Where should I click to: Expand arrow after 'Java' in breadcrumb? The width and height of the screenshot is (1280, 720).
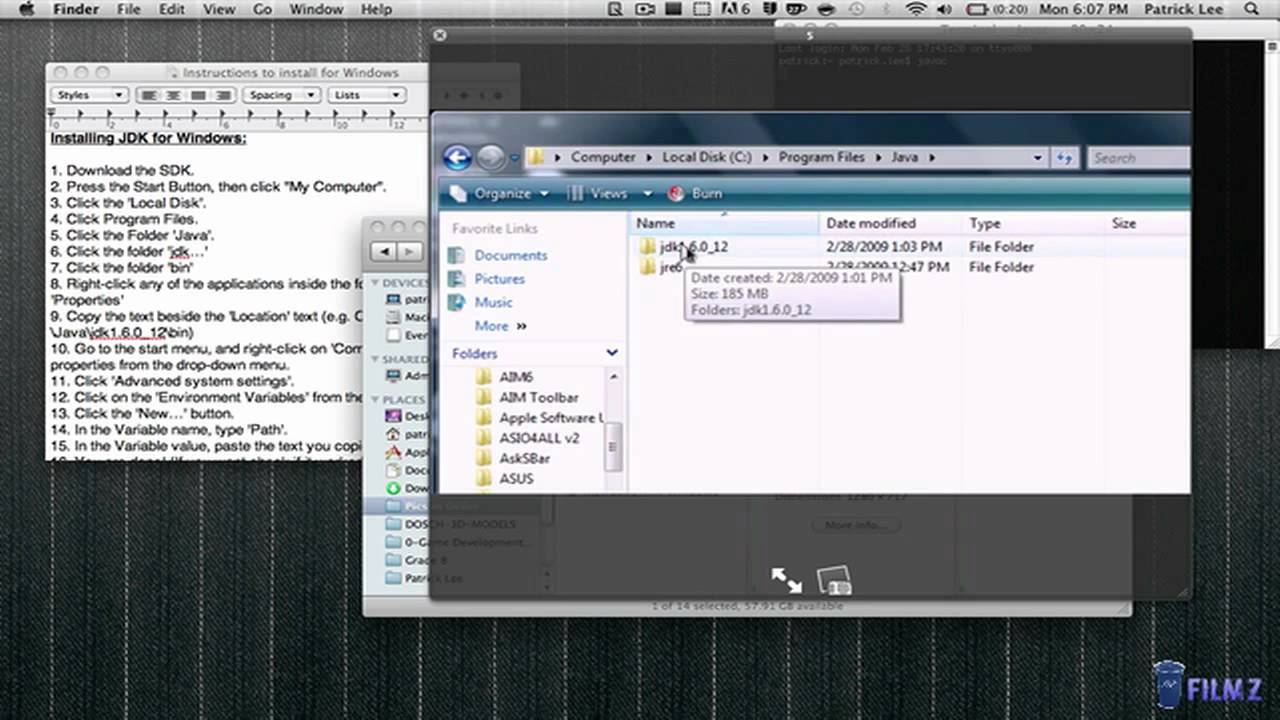pos(931,157)
